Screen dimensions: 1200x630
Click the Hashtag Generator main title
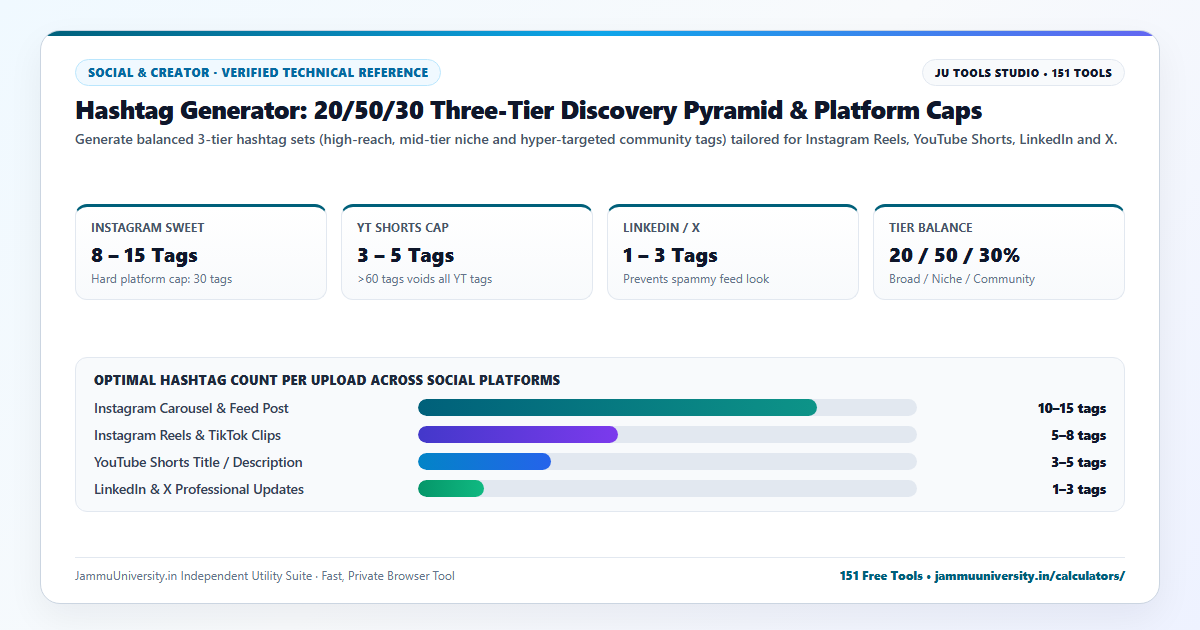pyautogui.click(x=529, y=110)
